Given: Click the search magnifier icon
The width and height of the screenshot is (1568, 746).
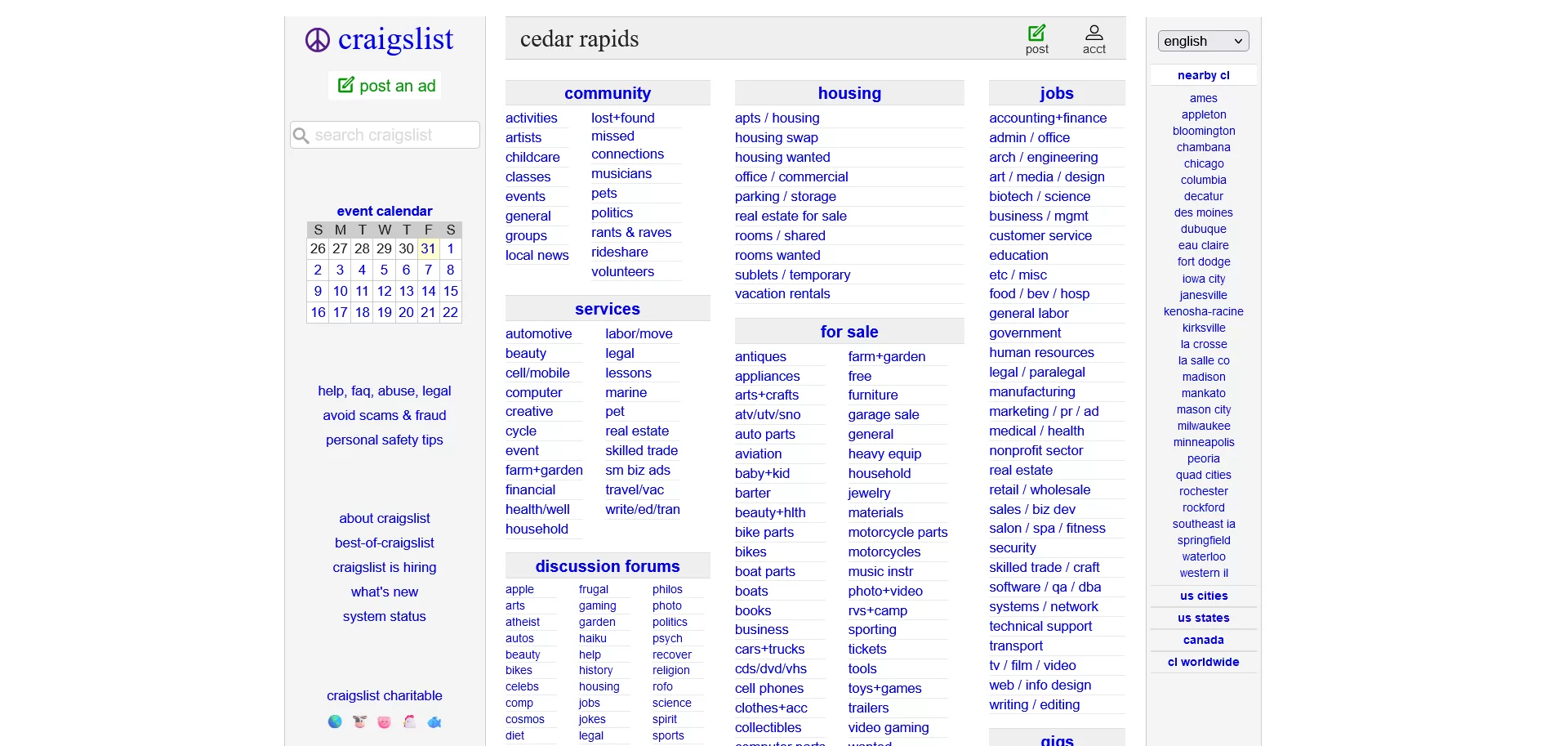Looking at the screenshot, I should (x=301, y=135).
